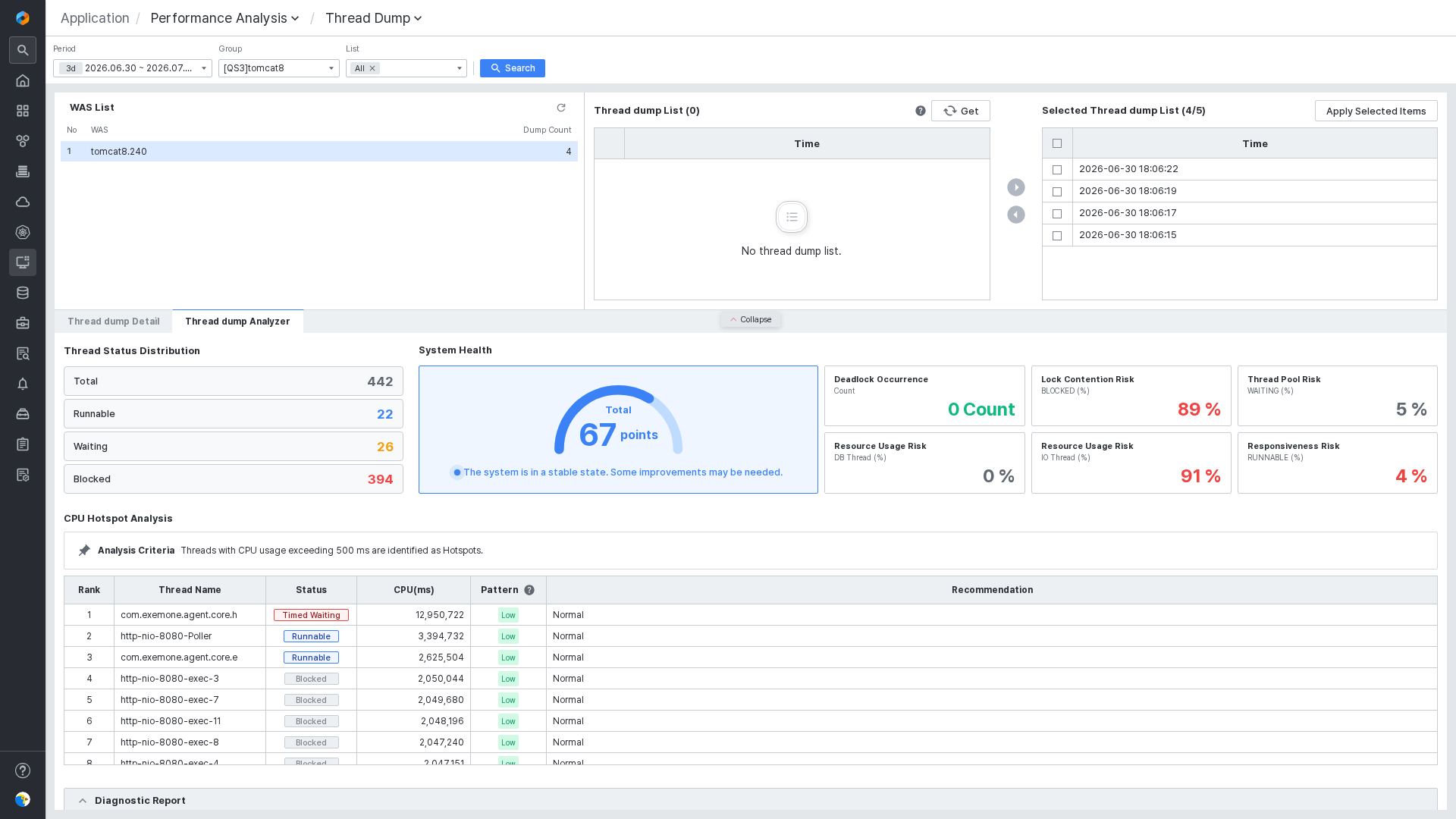Screen dimensions: 1456x819
Task: Open the clipboard report sidebar icon
Action: pyautogui.click(x=23, y=444)
